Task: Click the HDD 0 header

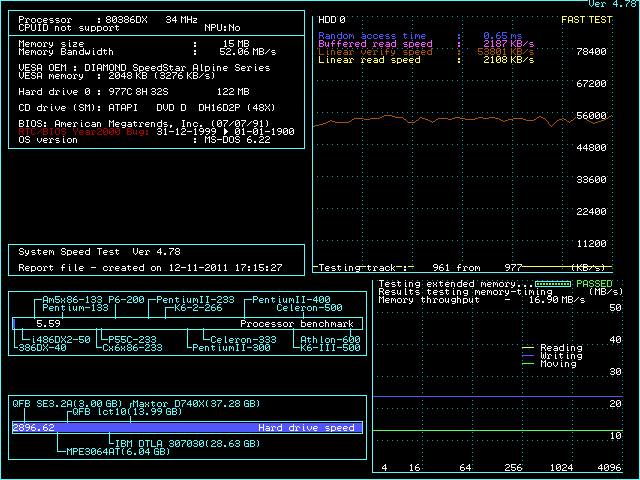Action: pos(332,19)
